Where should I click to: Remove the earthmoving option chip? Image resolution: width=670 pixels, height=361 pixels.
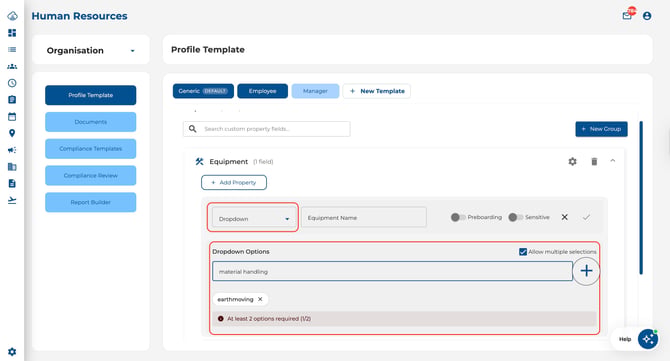(x=260, y=299)
